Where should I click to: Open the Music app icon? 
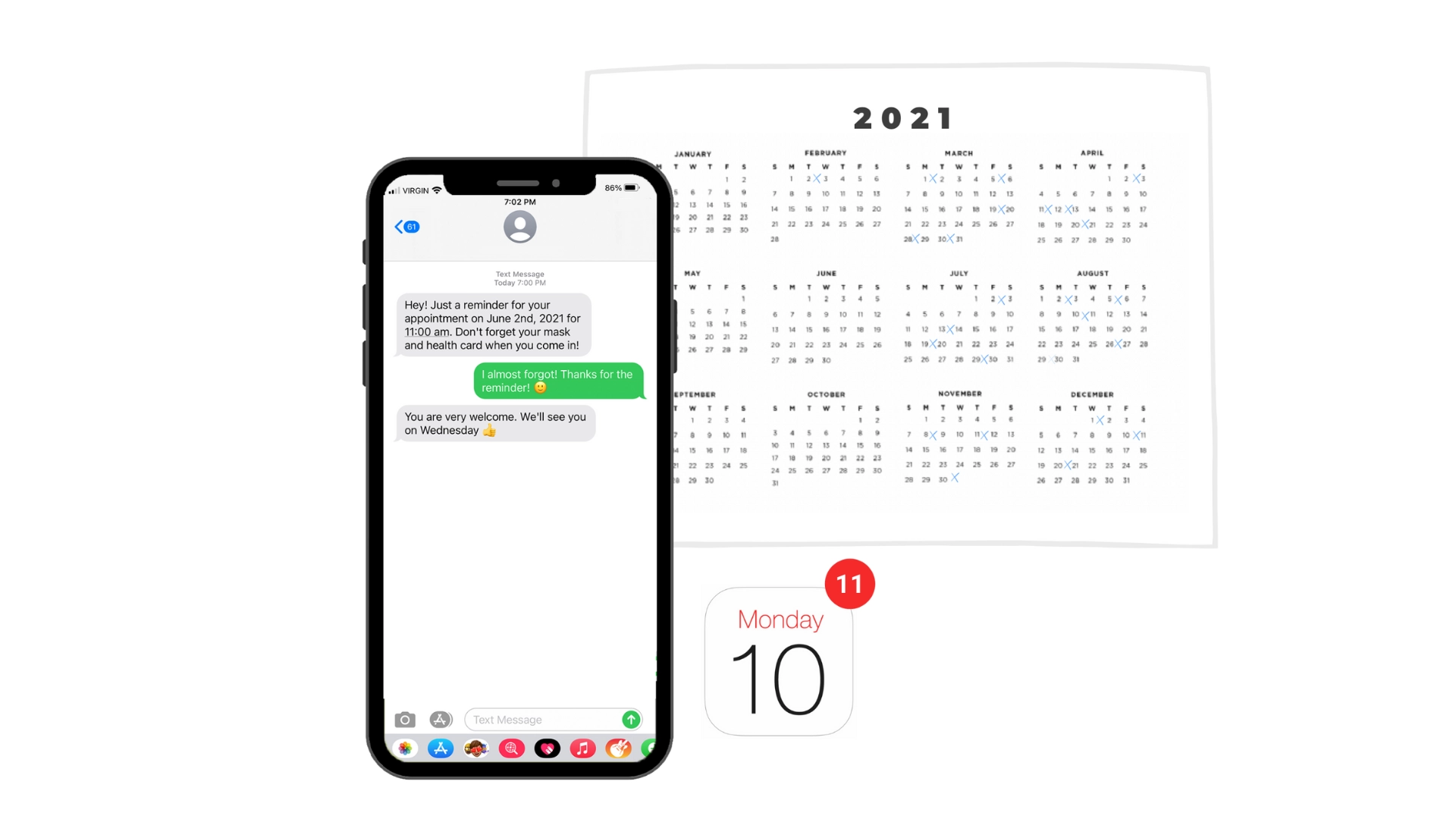point(581,748)
